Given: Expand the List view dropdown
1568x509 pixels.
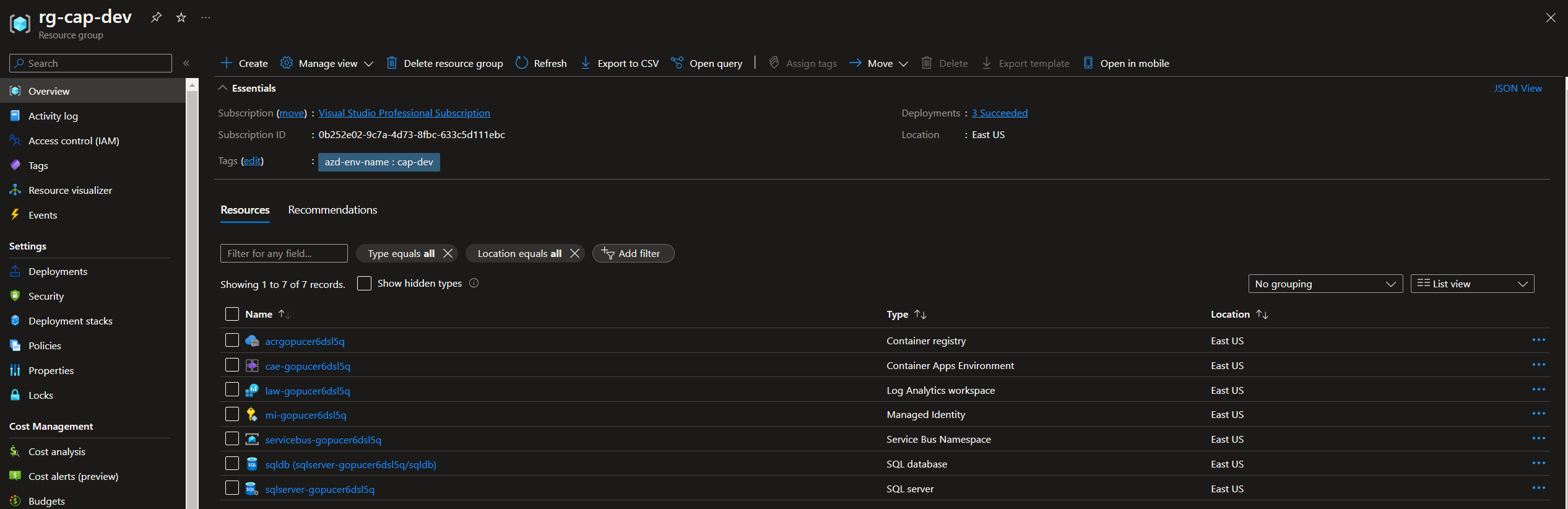Looking at the screenshot, I should click(1471, 284).
